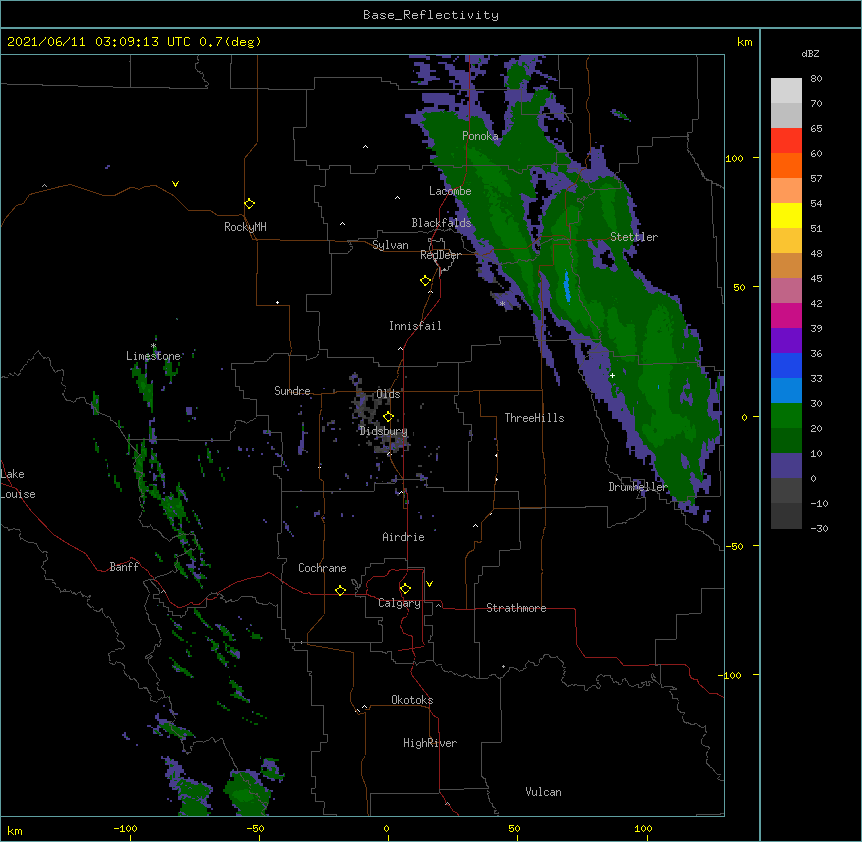862x842 pixels.
Task: Click the yellow diamond marker south of RedDeer
Action: pyautogui.click(x=426, y=281)
